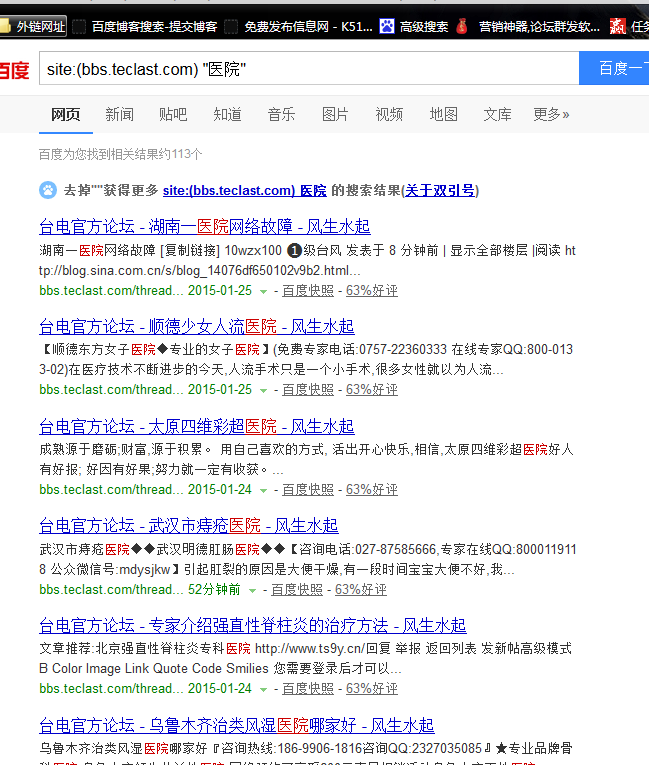Switch to the 视频 tab
This screenshot has width=649, height=765.
pos(389,115)
